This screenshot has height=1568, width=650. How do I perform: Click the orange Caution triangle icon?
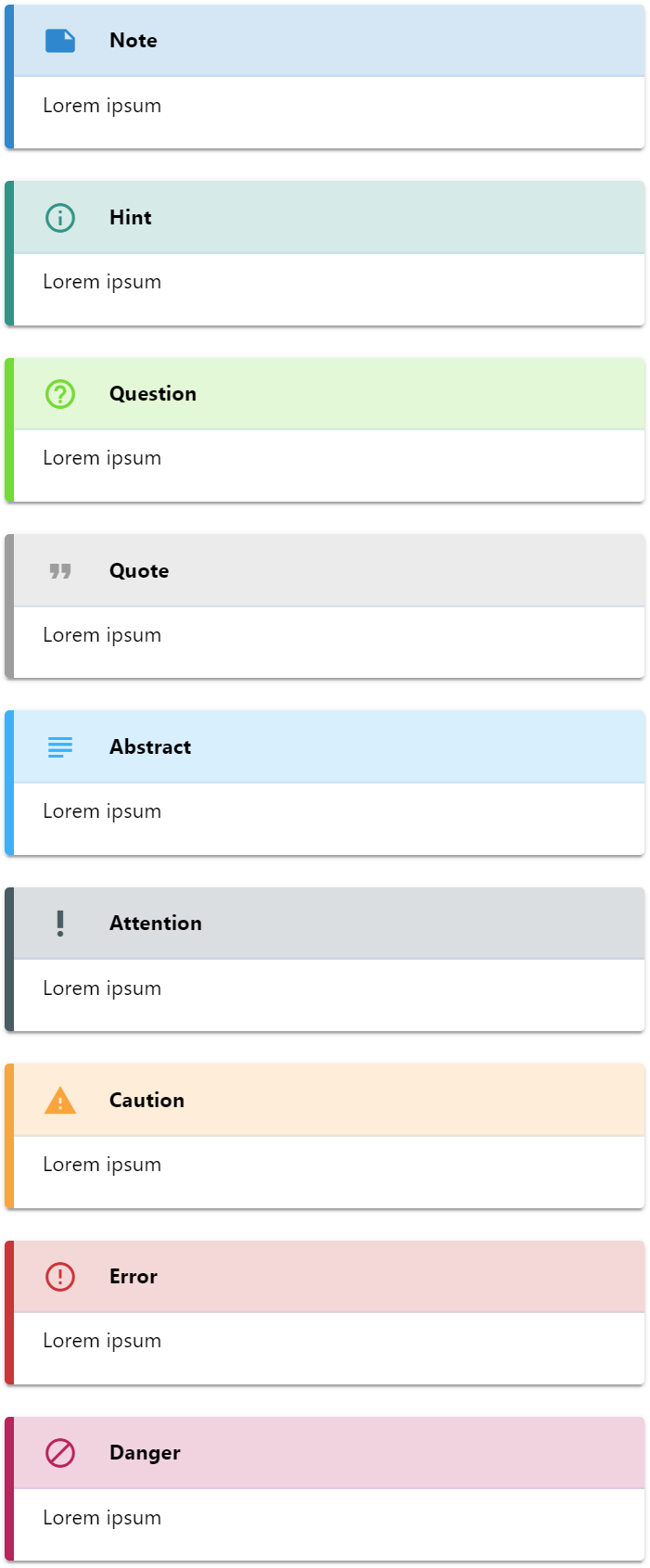pyautogui.click(x=60, y=1100)
